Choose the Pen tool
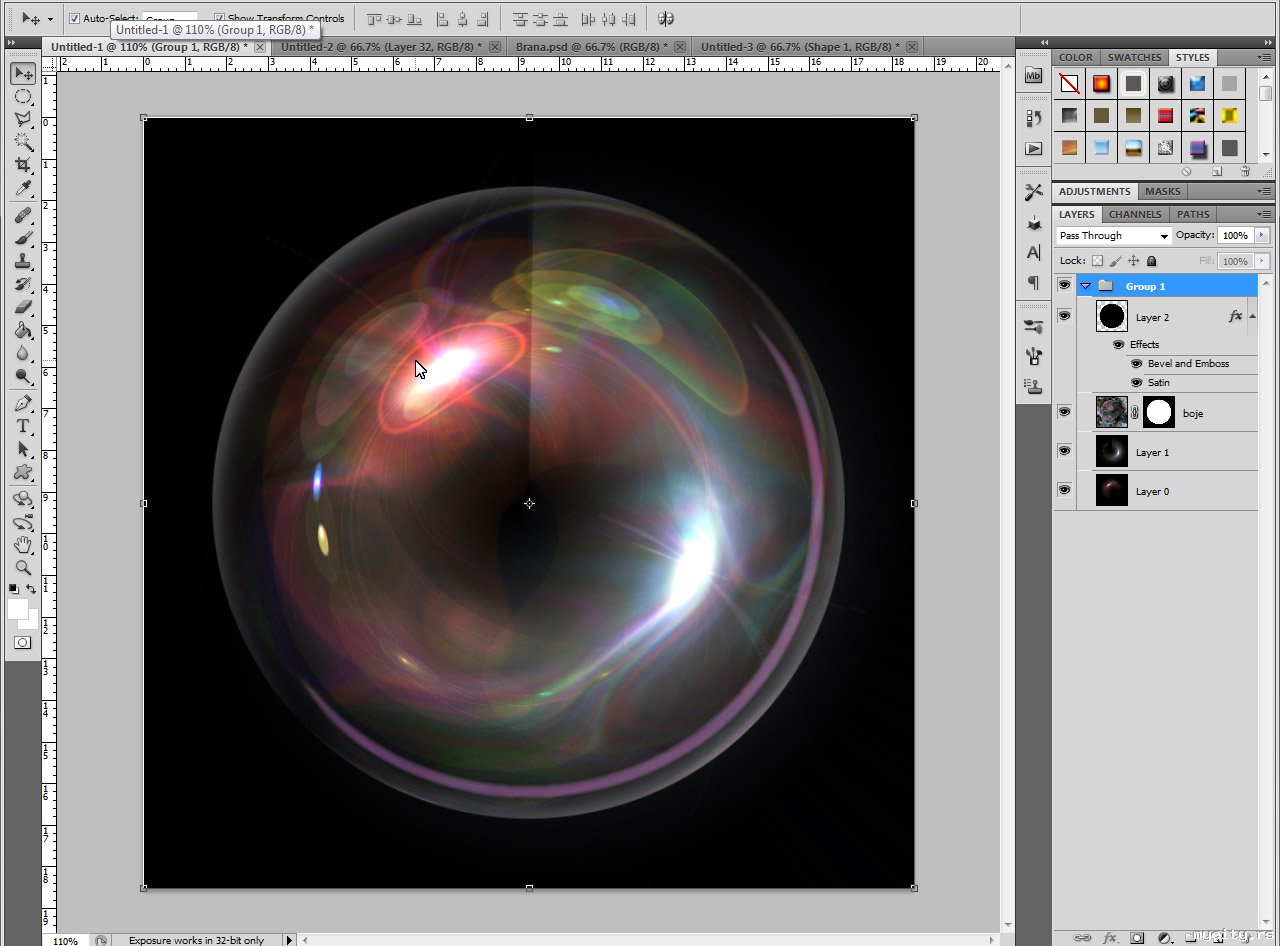This screenshot has width=1280, height=946. (23, 404)
